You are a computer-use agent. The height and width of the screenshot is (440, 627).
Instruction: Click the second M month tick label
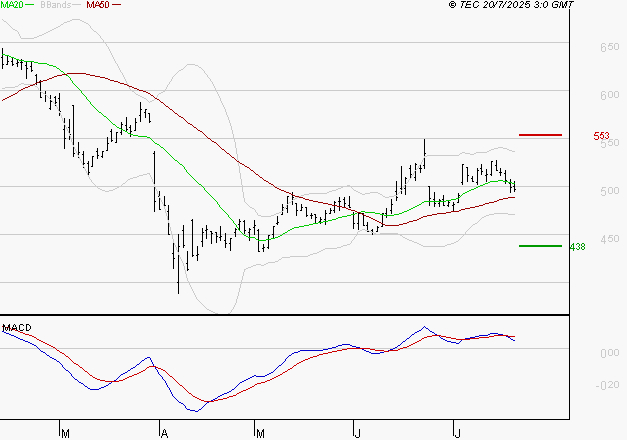click(260, 434)
